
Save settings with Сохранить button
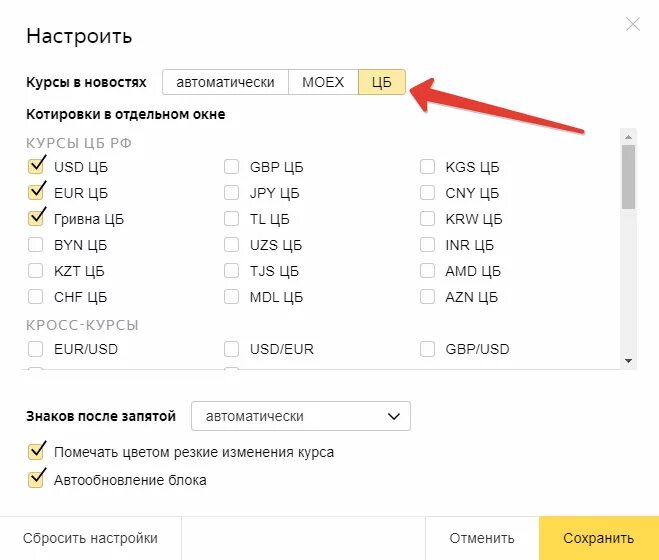(x=598, y=538)
